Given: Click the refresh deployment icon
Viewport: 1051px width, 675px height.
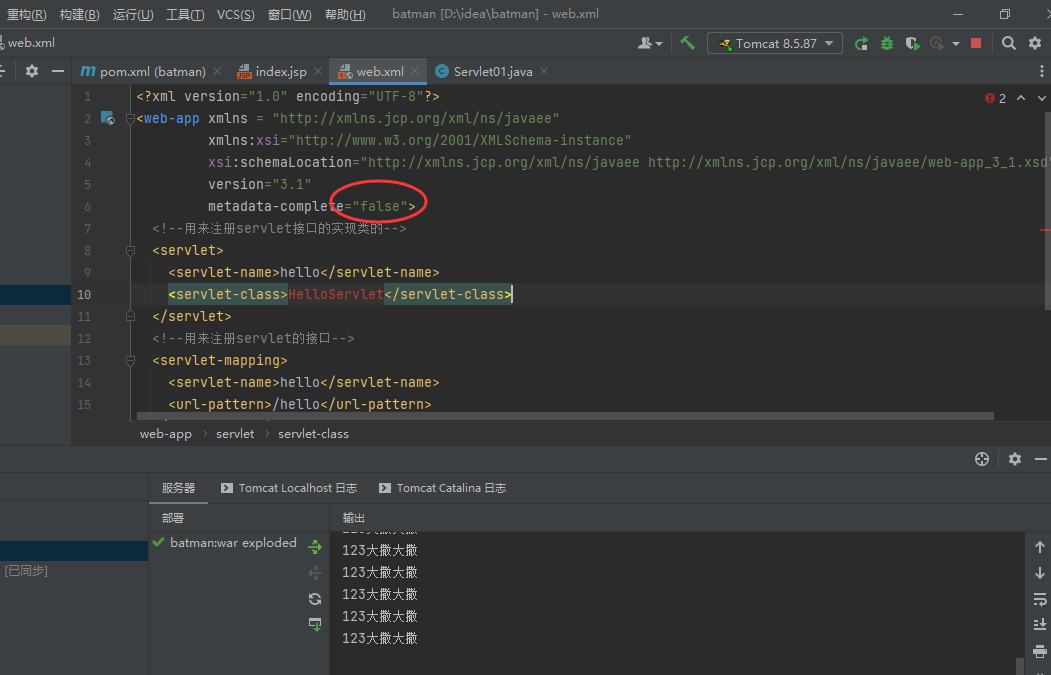Looking at the screenshot, I should coord(314,599).
